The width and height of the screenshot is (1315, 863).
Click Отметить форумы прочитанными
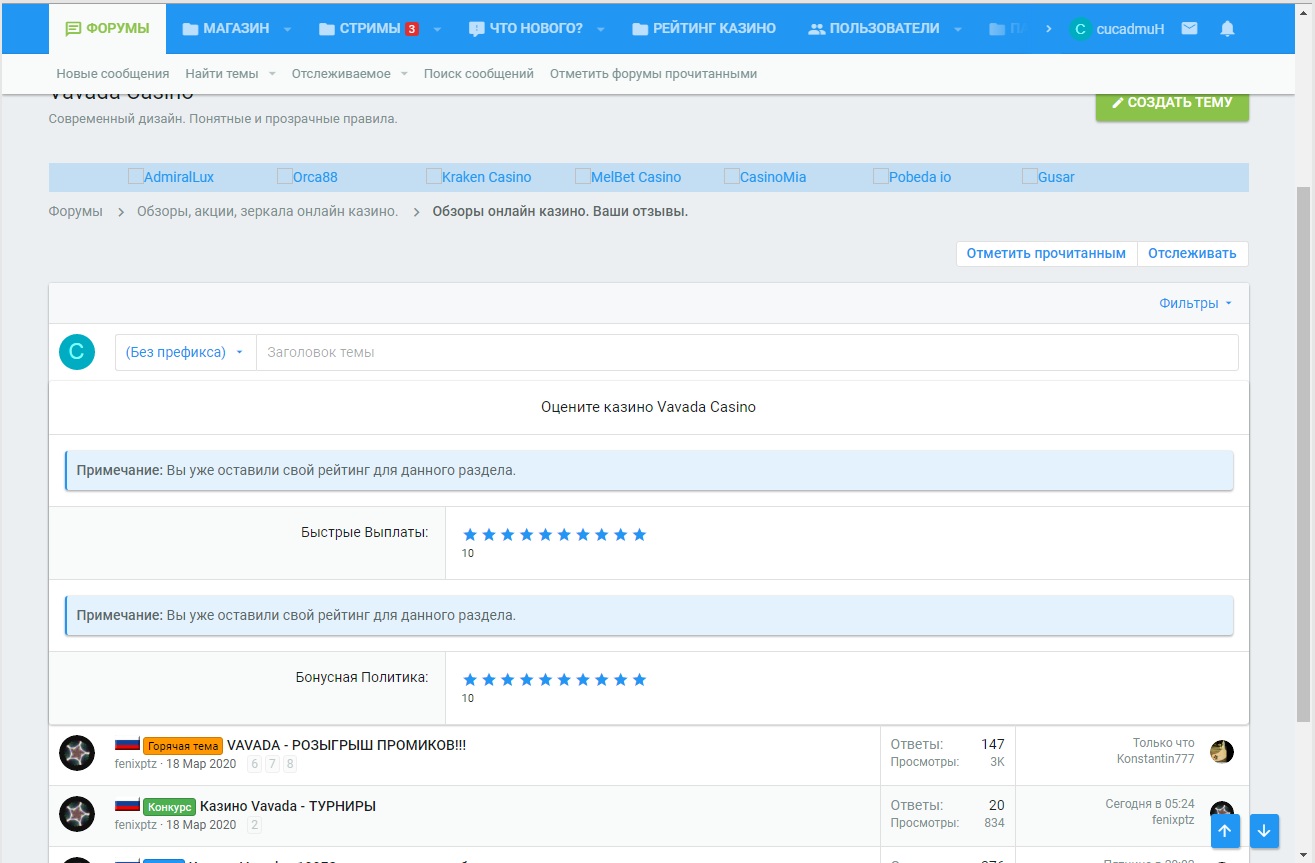pyautogui.click(x=653, y=73)
